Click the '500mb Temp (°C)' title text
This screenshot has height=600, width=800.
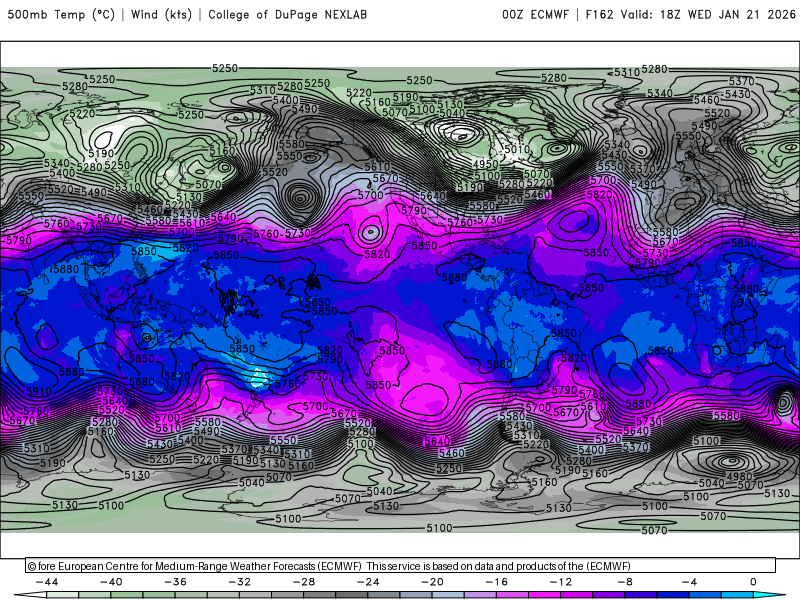coord(61,15)
